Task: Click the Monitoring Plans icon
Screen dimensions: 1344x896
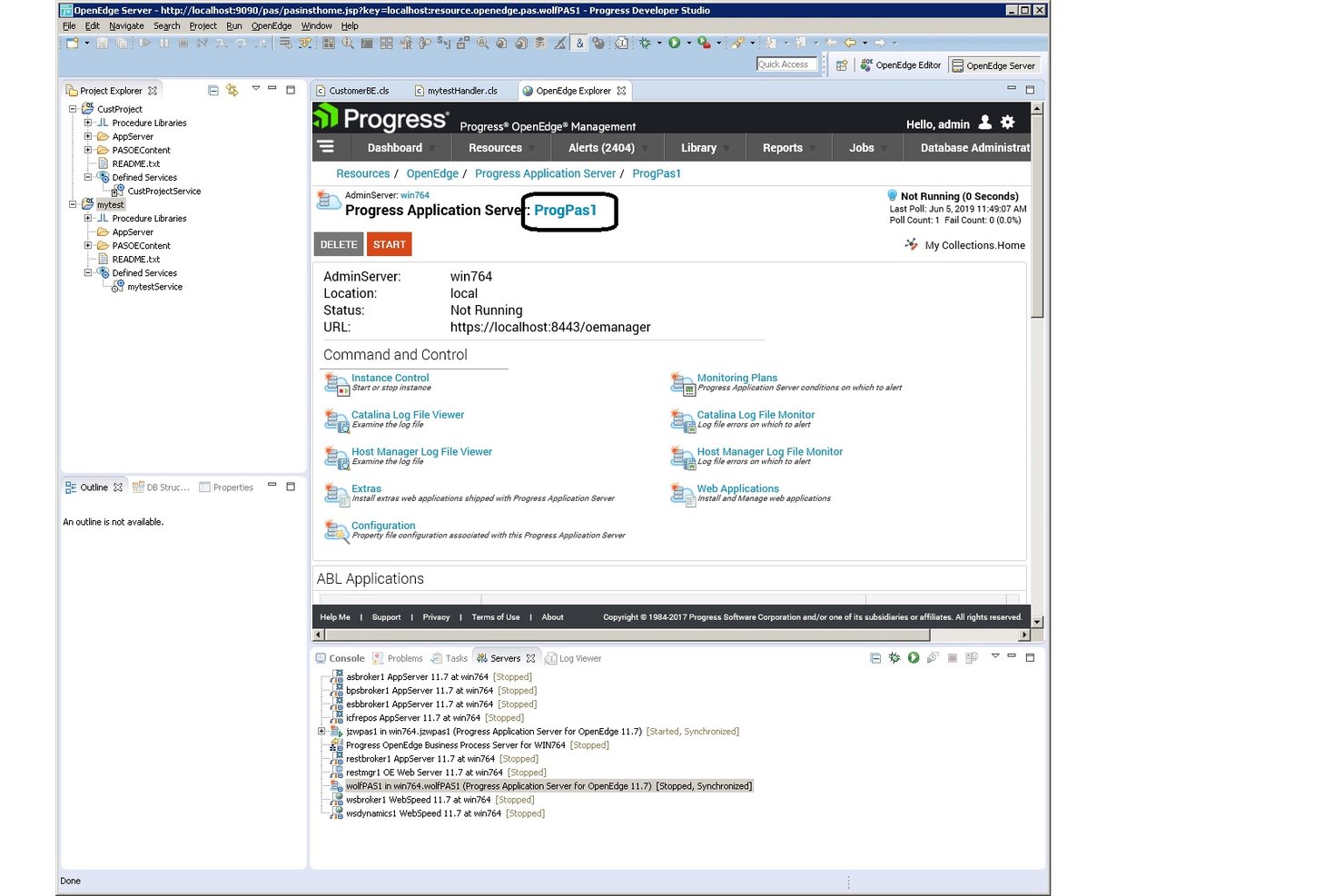Action: (683, 384)
